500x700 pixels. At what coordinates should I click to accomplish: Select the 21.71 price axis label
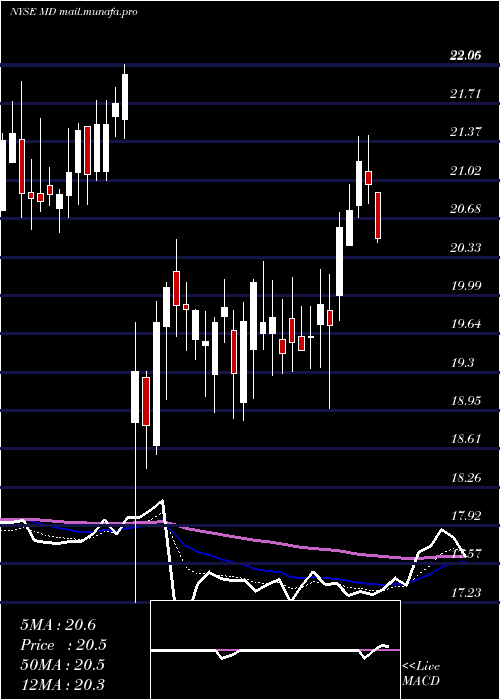[x=465, y=94]
